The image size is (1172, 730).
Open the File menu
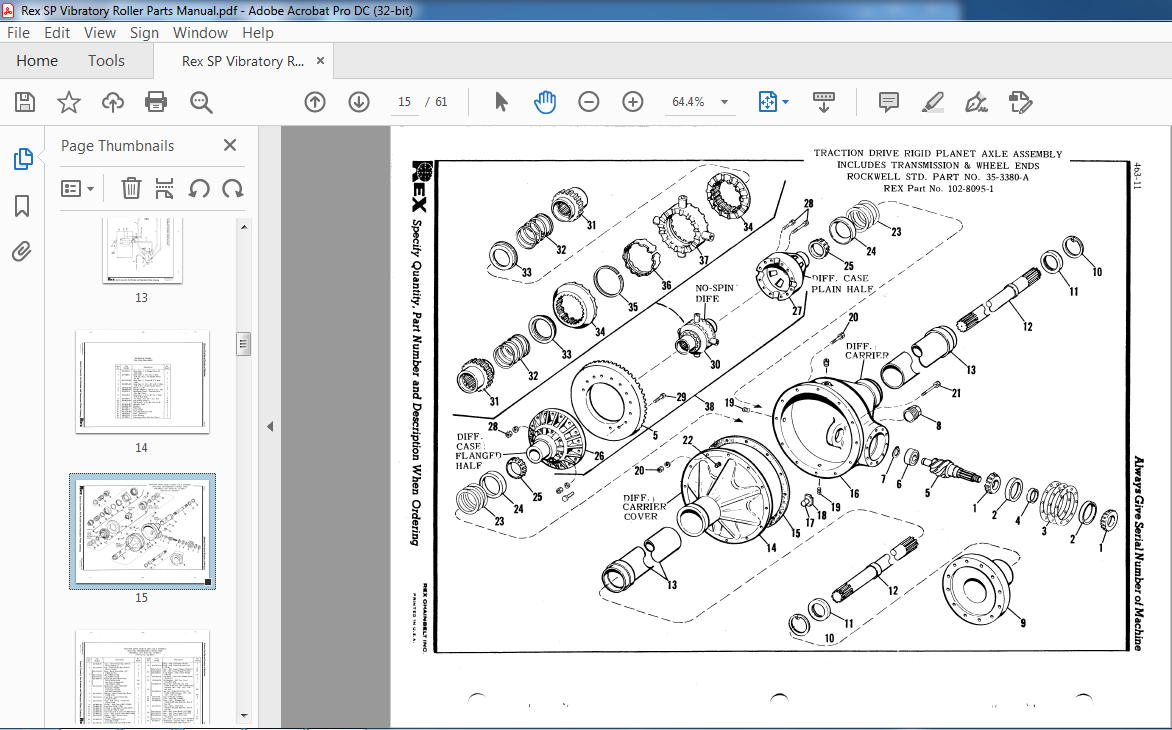pyautogui.click(x=18, y=33)
